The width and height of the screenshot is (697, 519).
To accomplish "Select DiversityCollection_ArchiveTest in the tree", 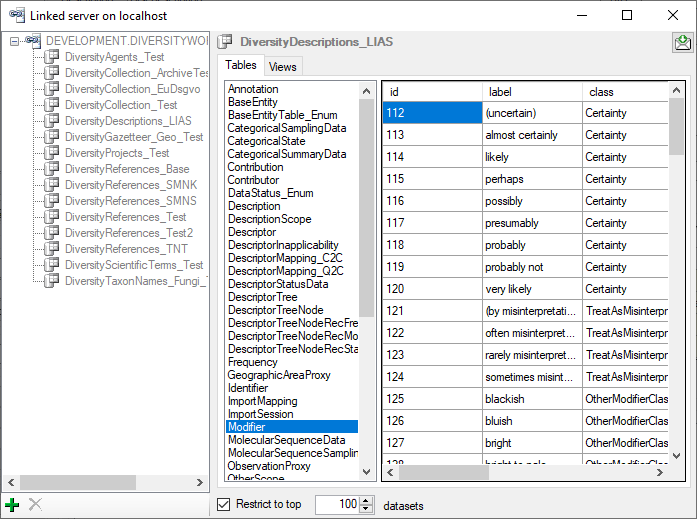I will click(x=136, y=73).
